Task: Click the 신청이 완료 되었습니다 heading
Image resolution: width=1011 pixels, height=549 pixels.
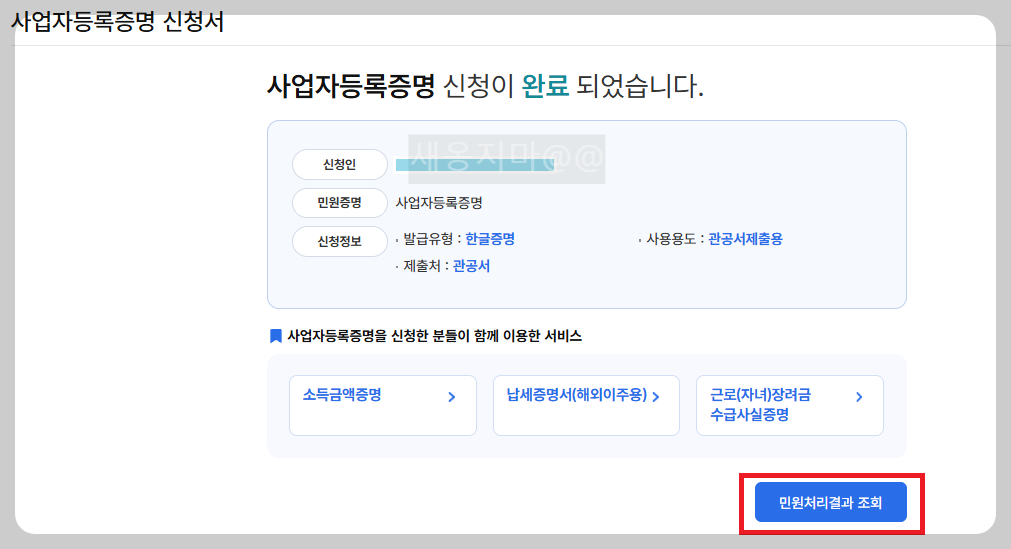Action: pos(485,86)
